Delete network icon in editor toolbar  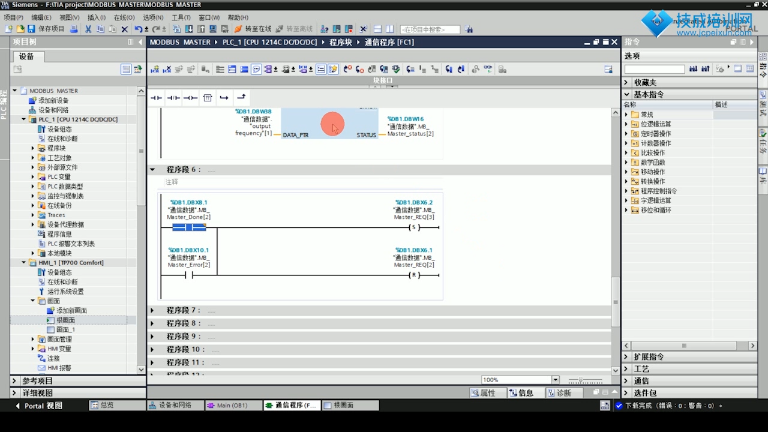167,70
